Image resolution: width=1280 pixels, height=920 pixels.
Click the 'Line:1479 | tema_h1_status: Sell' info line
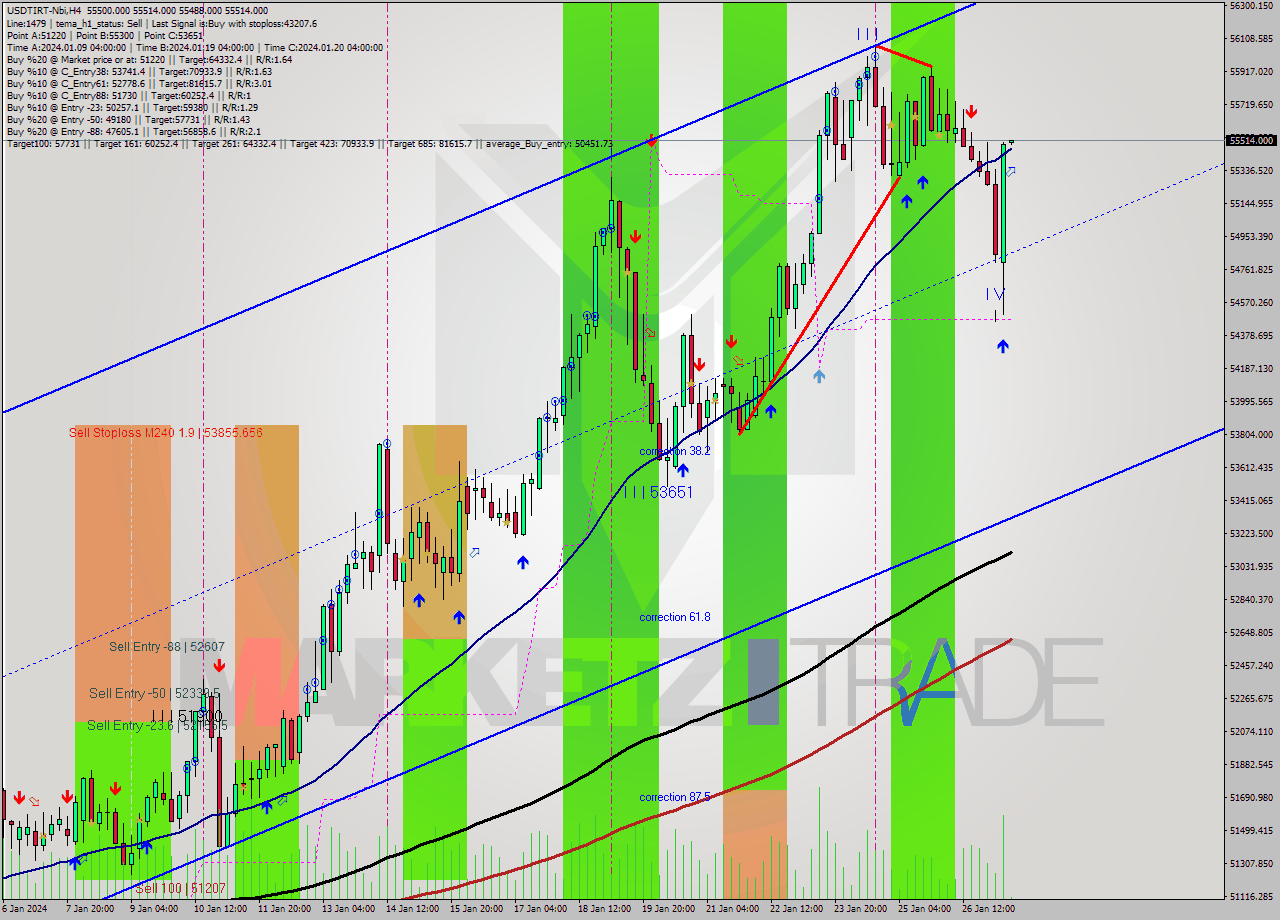coord(162,23)
